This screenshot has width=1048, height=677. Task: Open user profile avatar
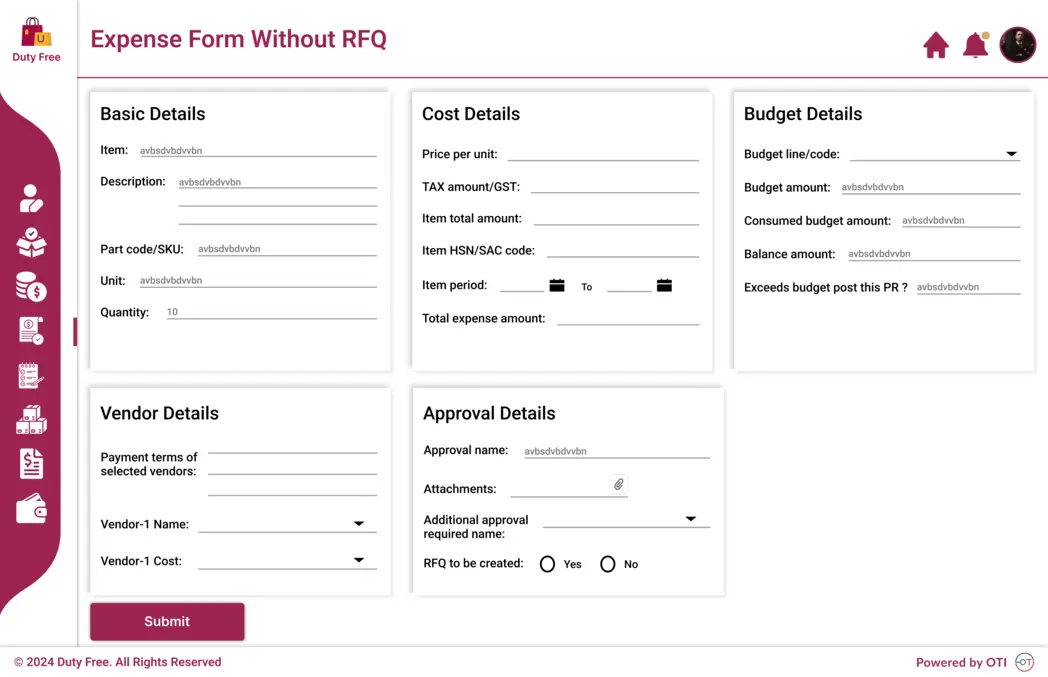[1017, 45]
